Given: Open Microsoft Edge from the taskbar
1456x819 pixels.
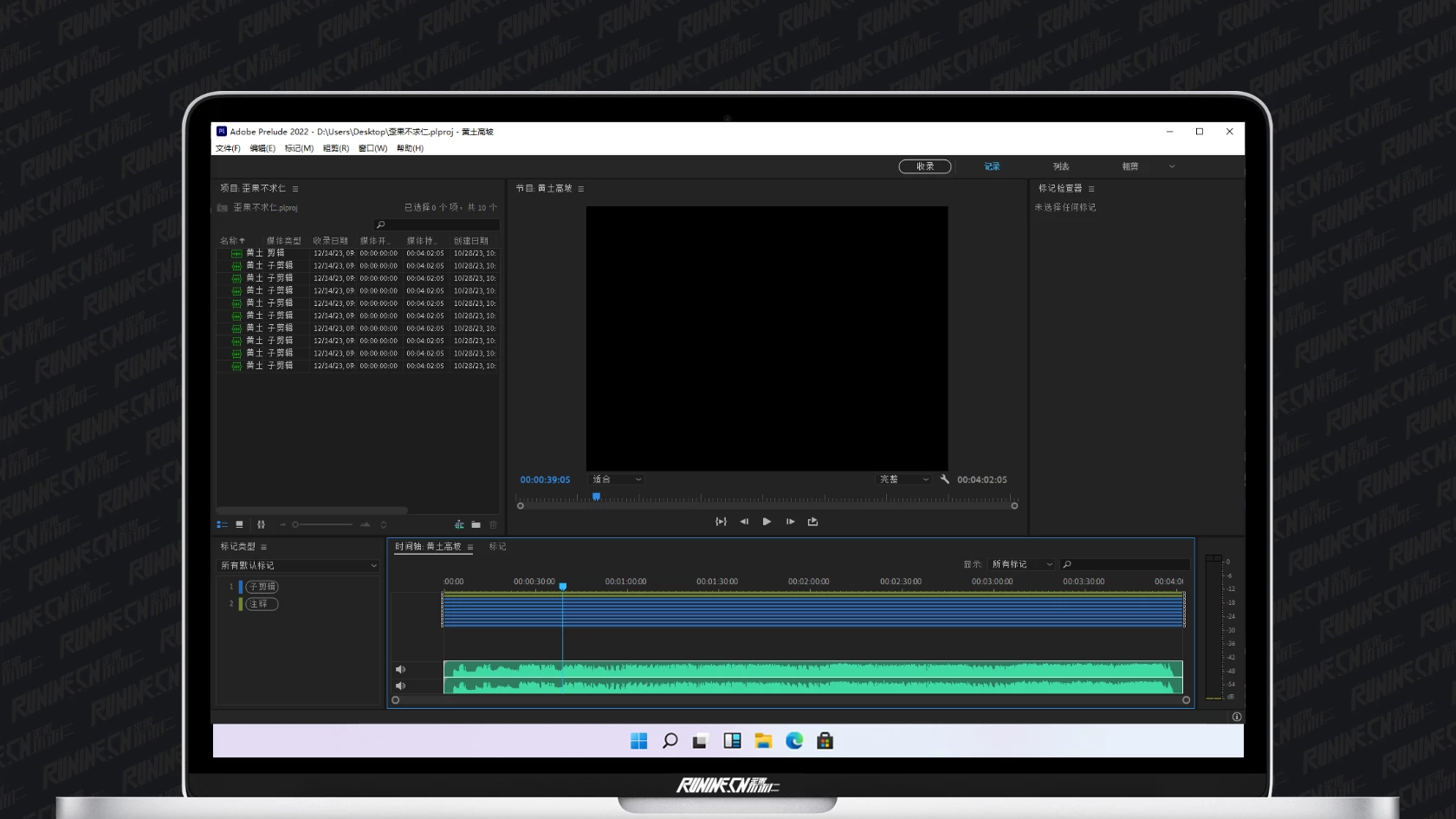Looking at the screenshot, I should pos(794,740).
